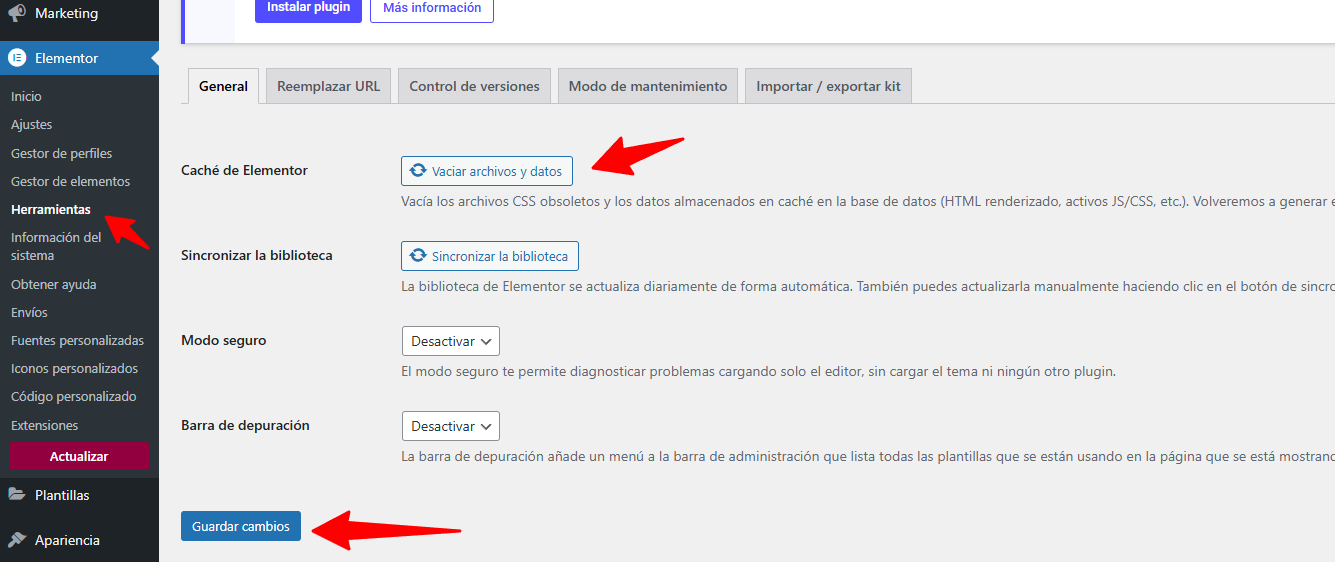The width and height of the screenshot is (1335, 562).
Task: Click the Plantillas folder icon
Action: click(x=17, y=495)
